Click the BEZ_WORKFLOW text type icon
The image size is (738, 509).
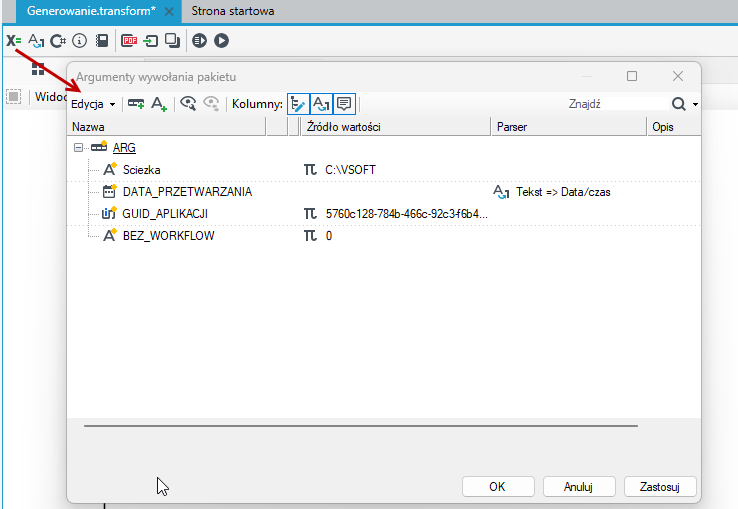click(x=110, y=235)
